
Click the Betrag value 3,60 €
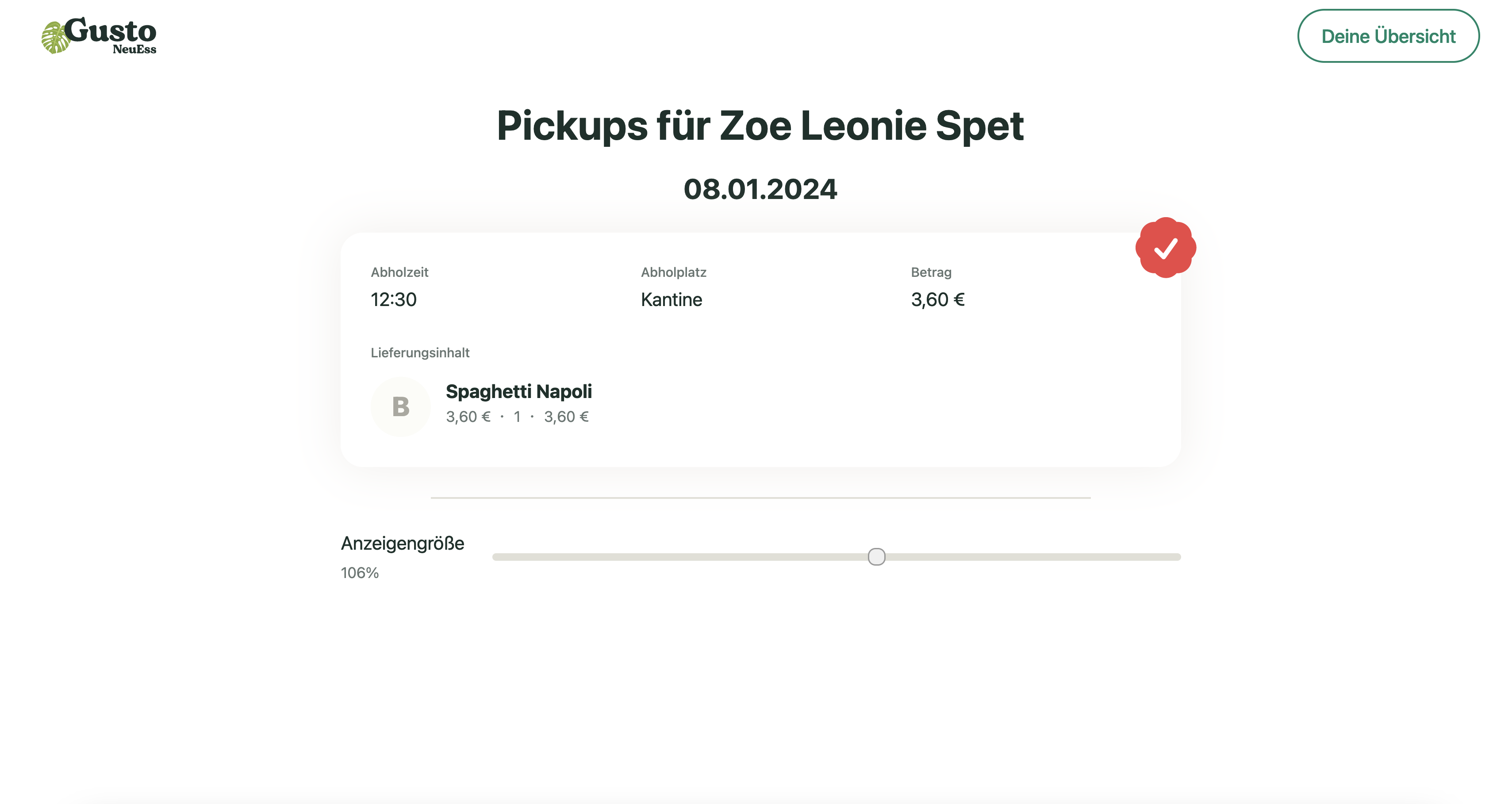937,299
